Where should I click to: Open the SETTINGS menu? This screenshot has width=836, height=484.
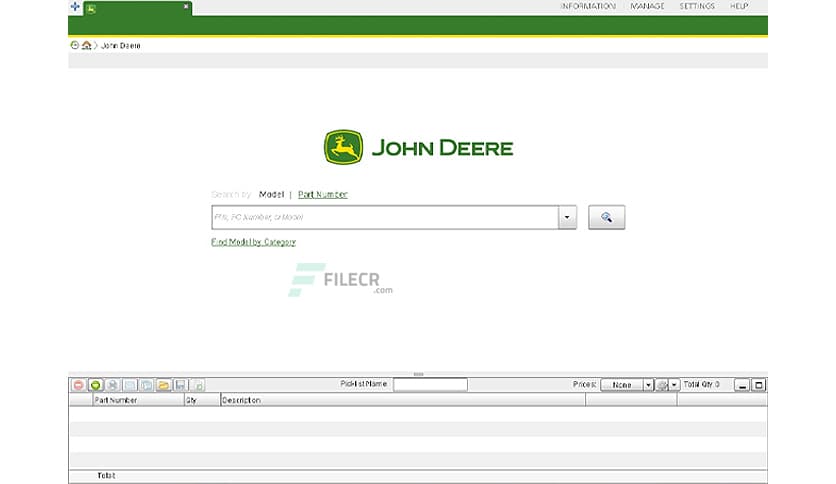pyautogui.click(x=697, y=6)
